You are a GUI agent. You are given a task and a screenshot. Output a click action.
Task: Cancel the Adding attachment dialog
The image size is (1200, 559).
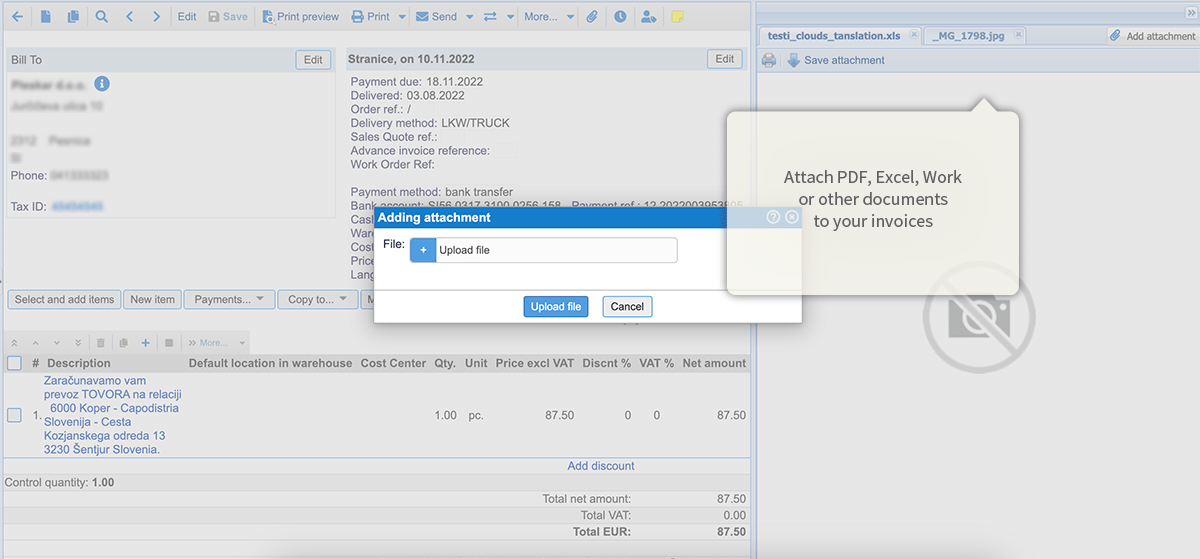627,307
